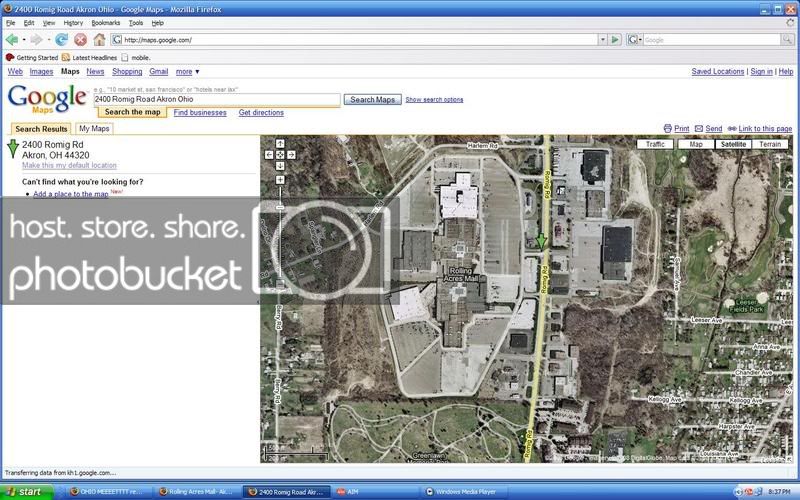Open search engine selector dropdown

(x=637, y=40)
